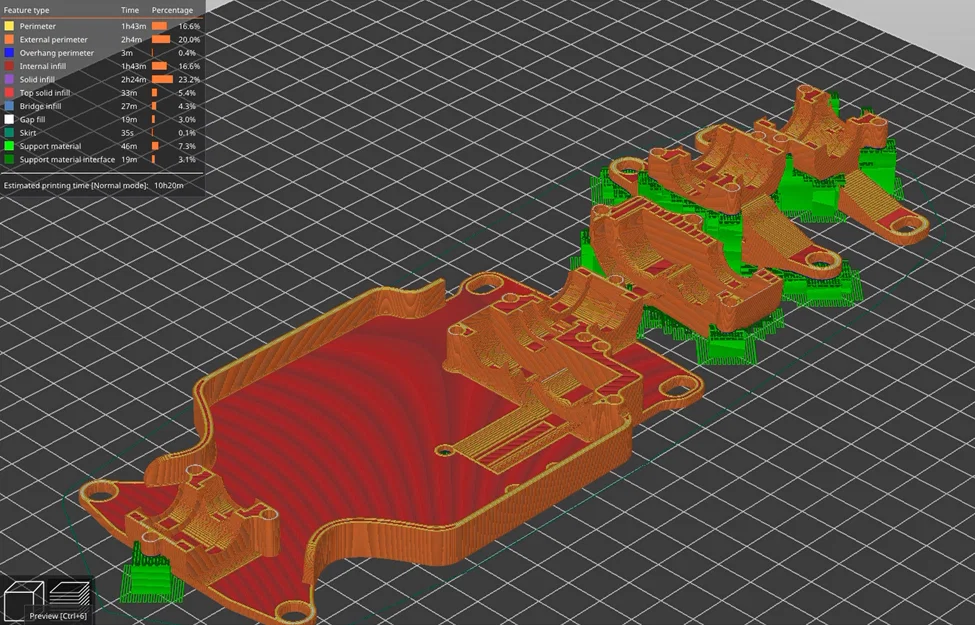Click the blue Overhang perimeter color swatch

pyautogui.click(x=10, y=53)
